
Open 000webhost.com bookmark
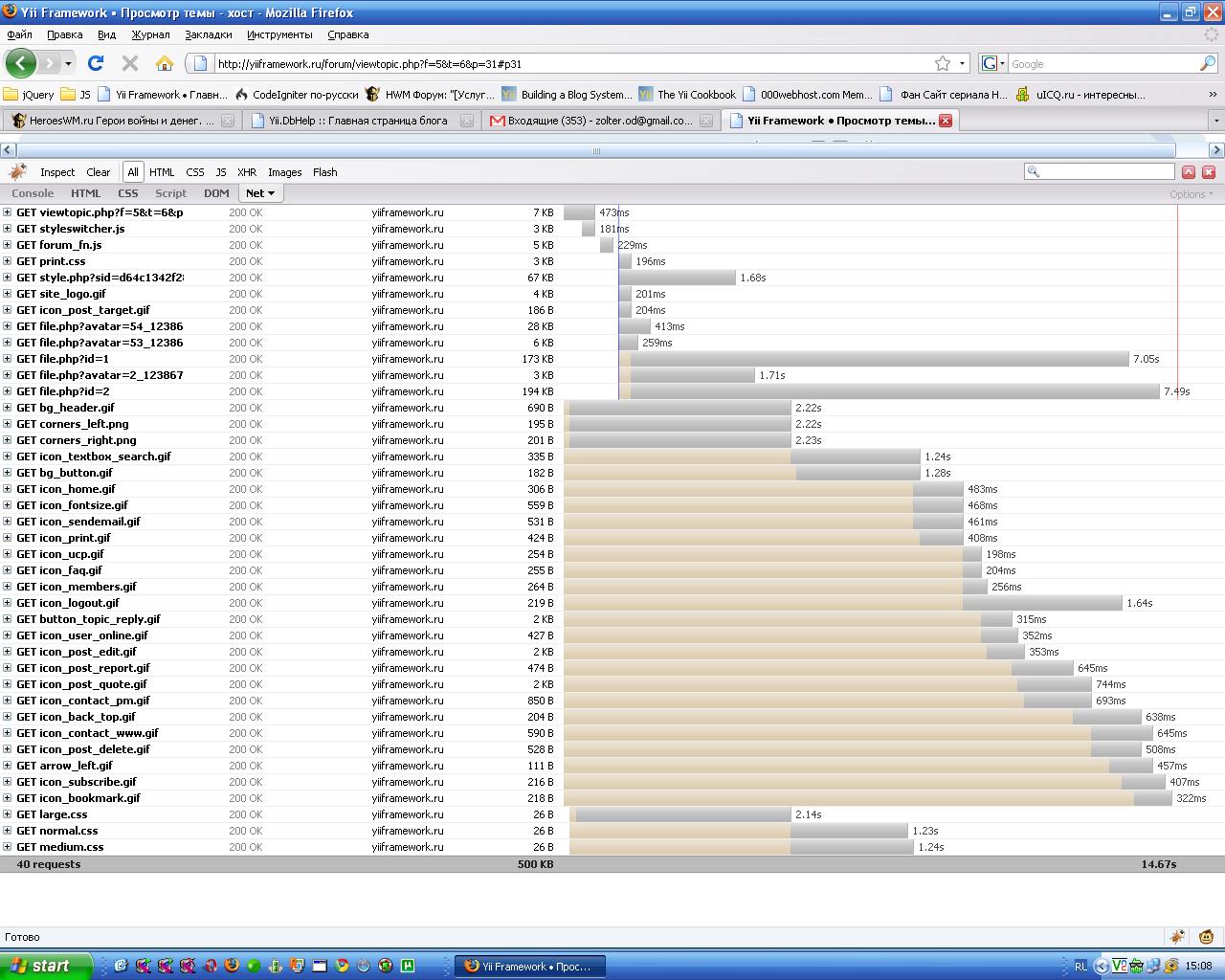(807, 95)
